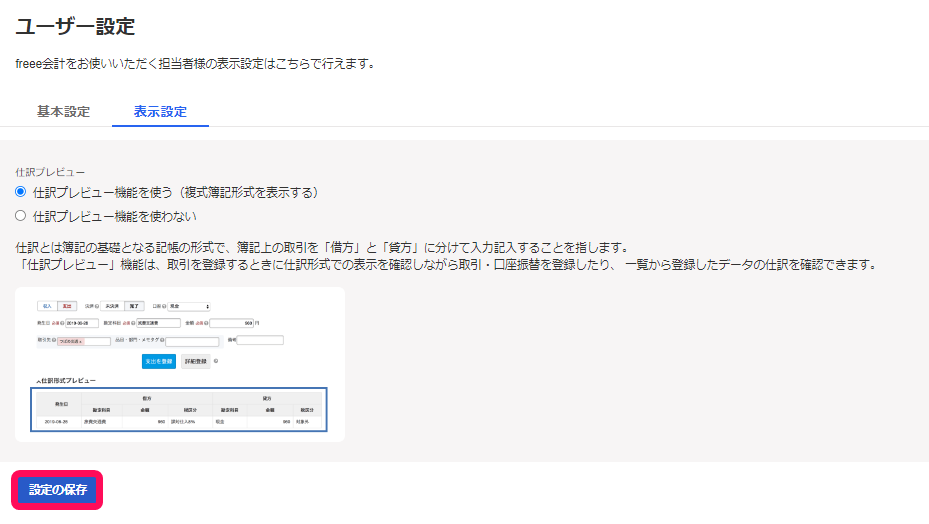Select the 表示設定 tab

click(x=160, y=111)
